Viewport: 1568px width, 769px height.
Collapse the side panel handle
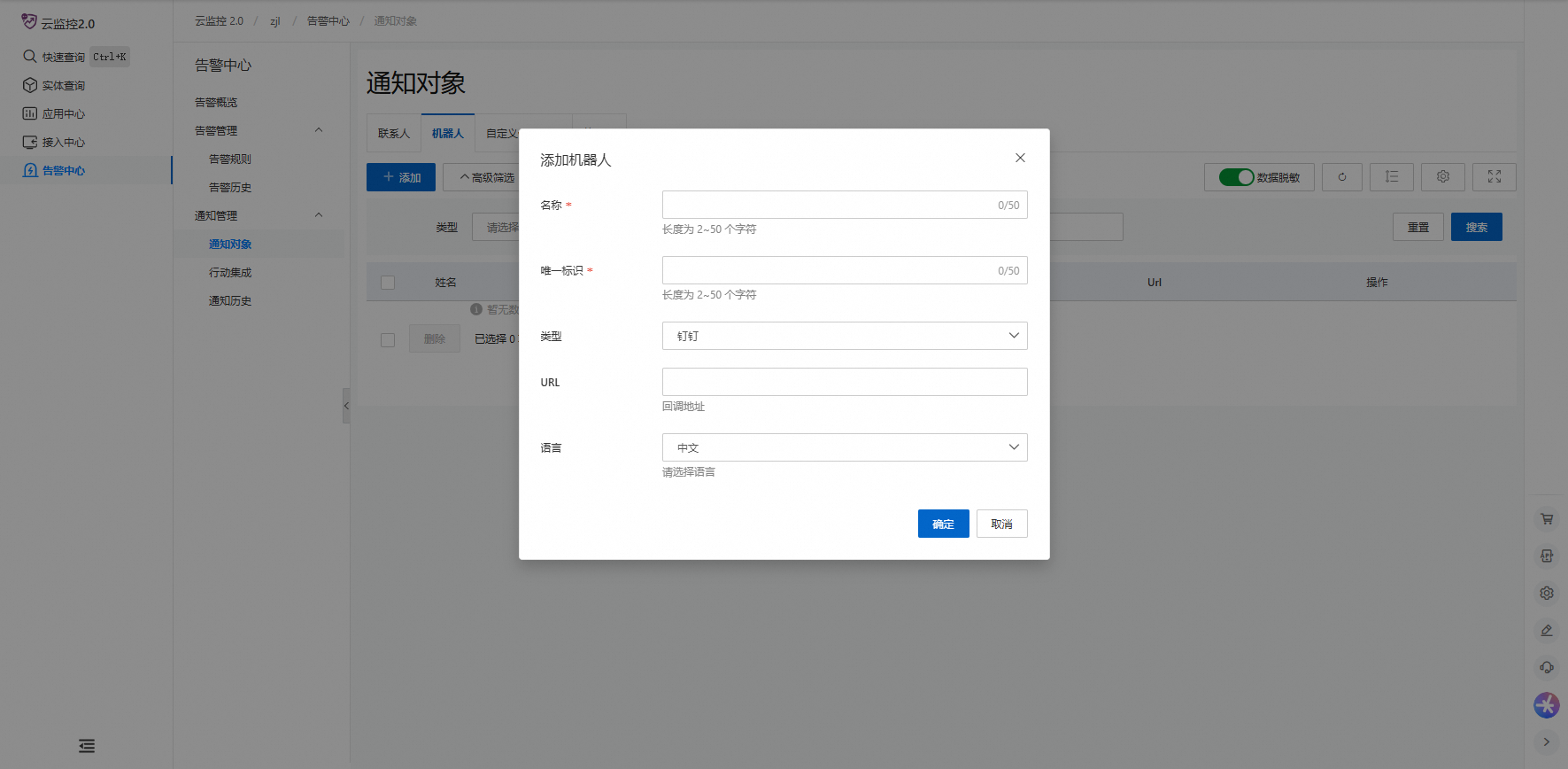pos(346,406)
